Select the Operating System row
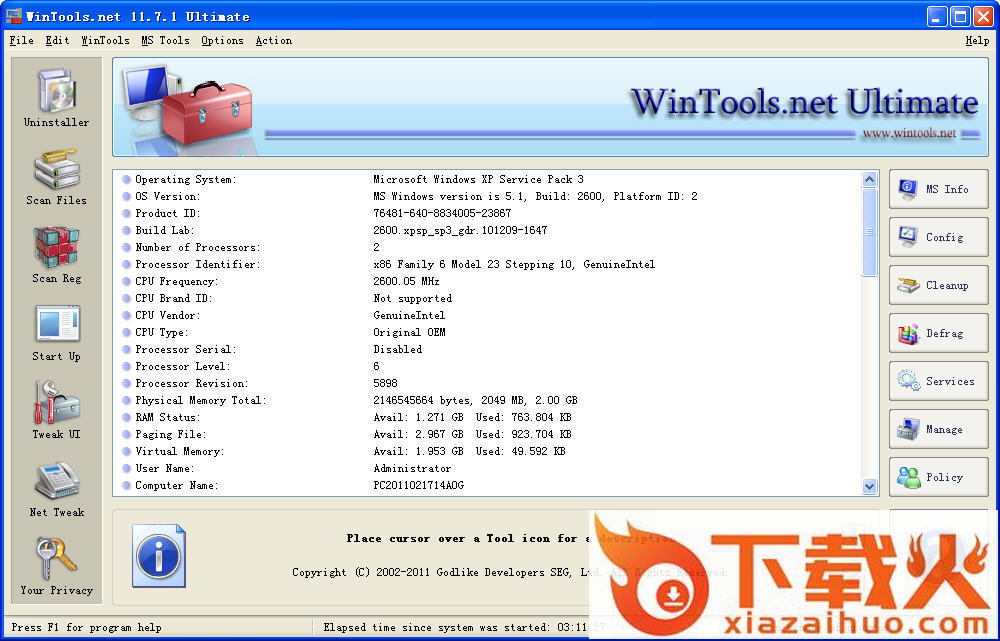The width and height of the screenshot is (1000, 641). click(x=487, y=179)
